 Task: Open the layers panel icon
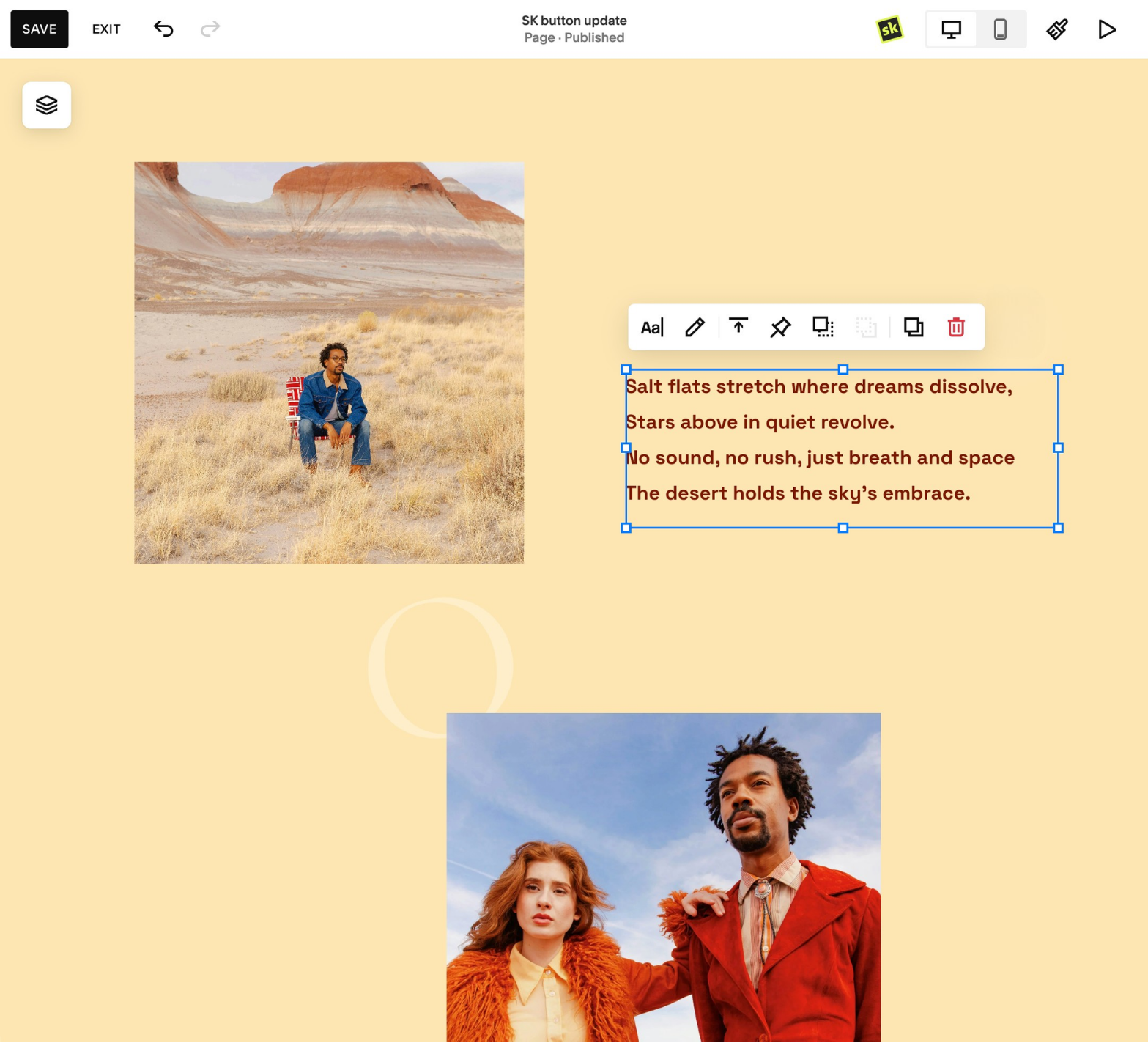46,105
